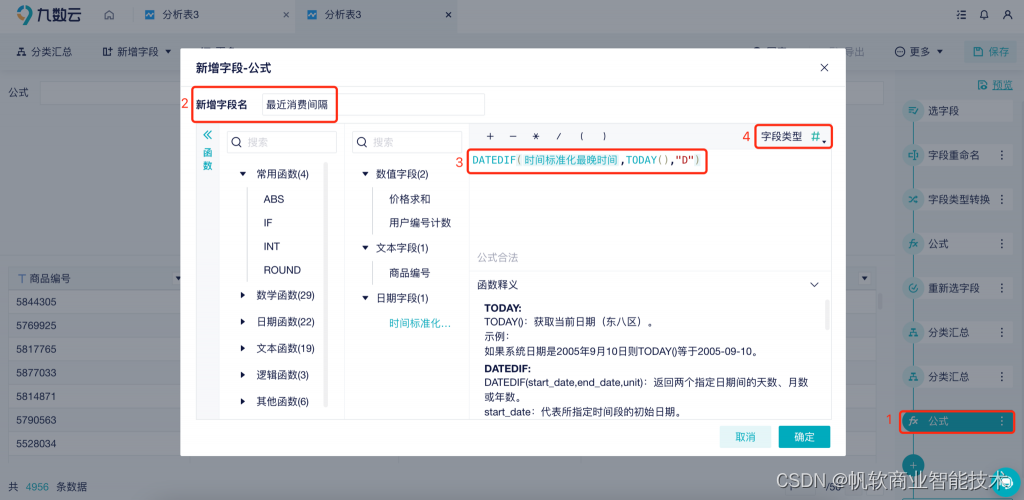Open the 字段类型 dropdown
Viewport: 1024px width, 500px height.
[x=793, y=136]
